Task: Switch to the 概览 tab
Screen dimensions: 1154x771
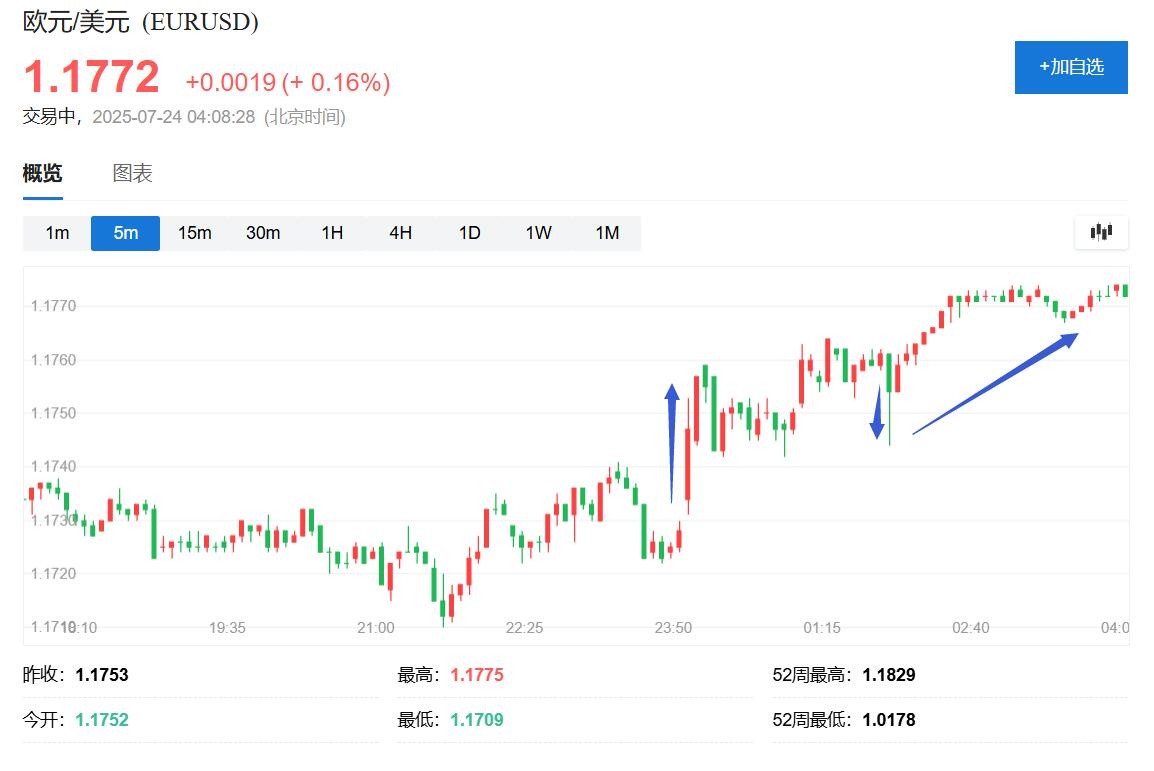Action: (43, 174)
